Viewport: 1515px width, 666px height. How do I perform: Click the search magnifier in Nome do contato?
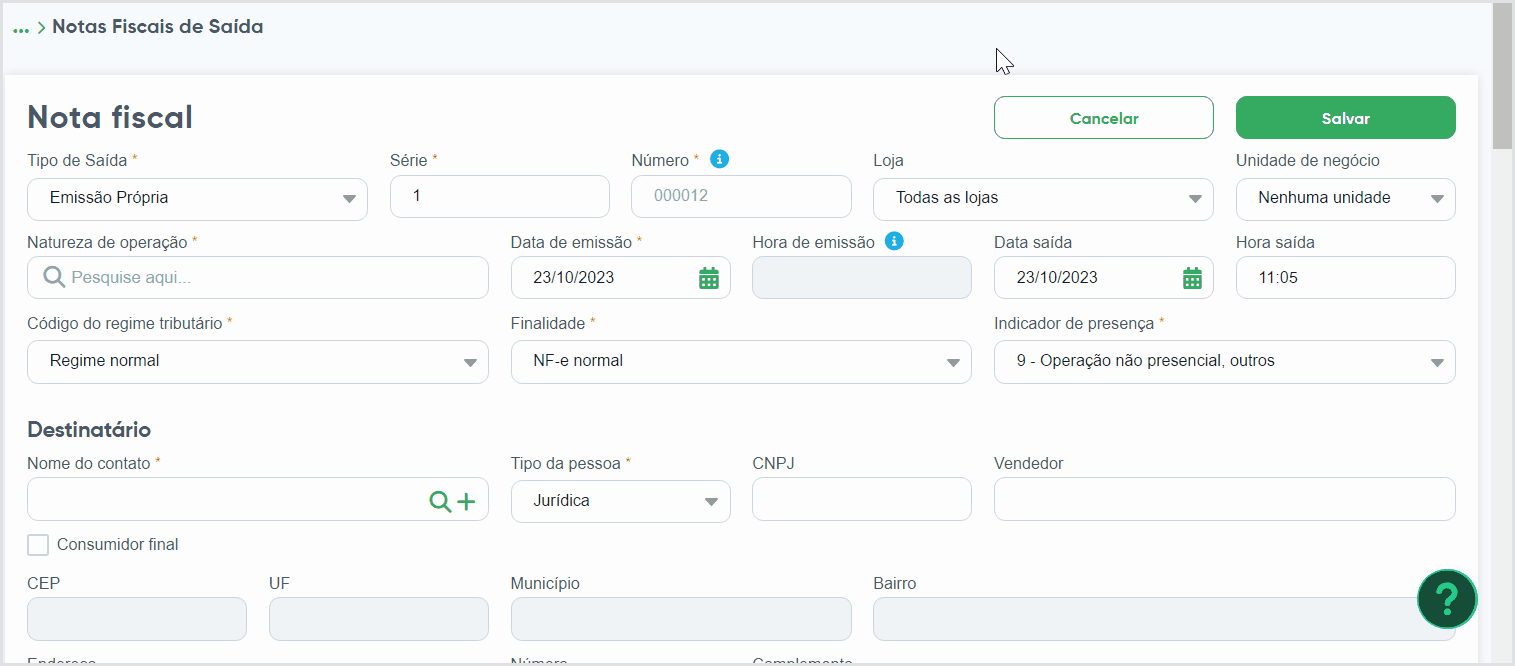click(x=440, y=501)
